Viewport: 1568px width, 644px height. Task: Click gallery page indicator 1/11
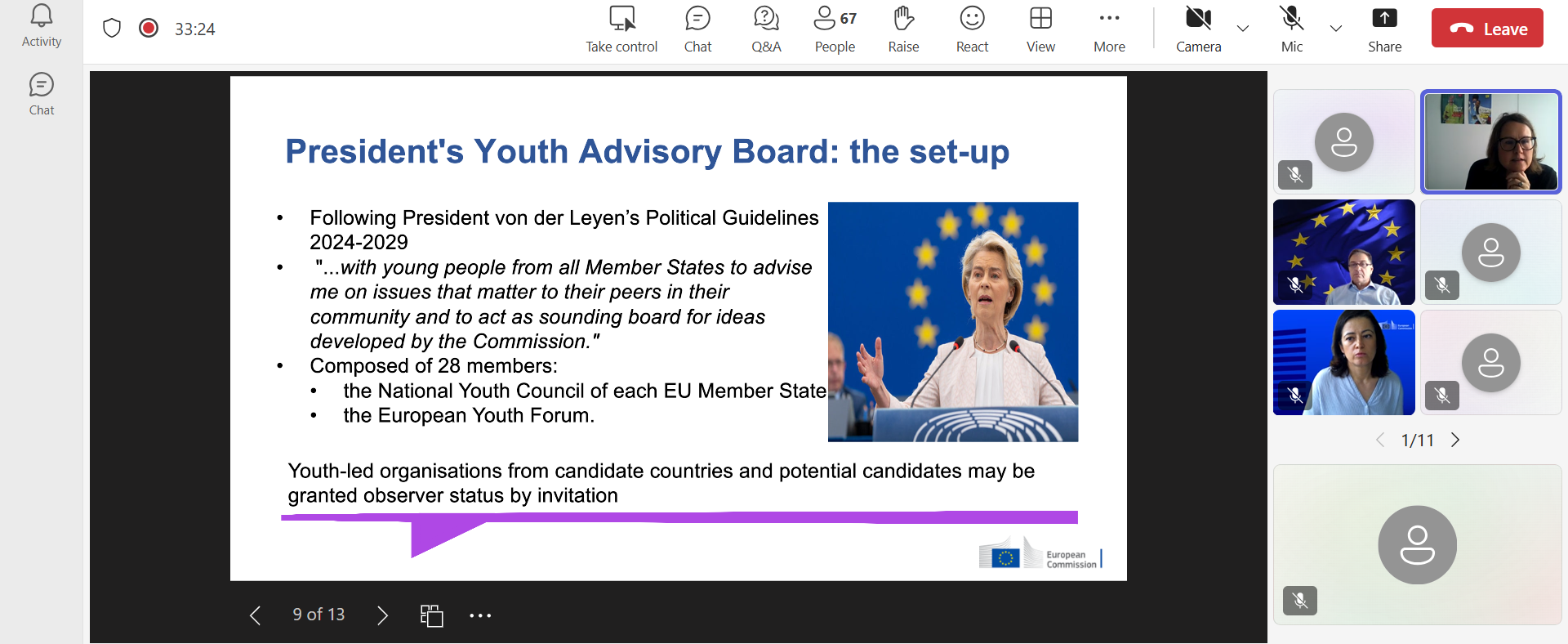1418,441
